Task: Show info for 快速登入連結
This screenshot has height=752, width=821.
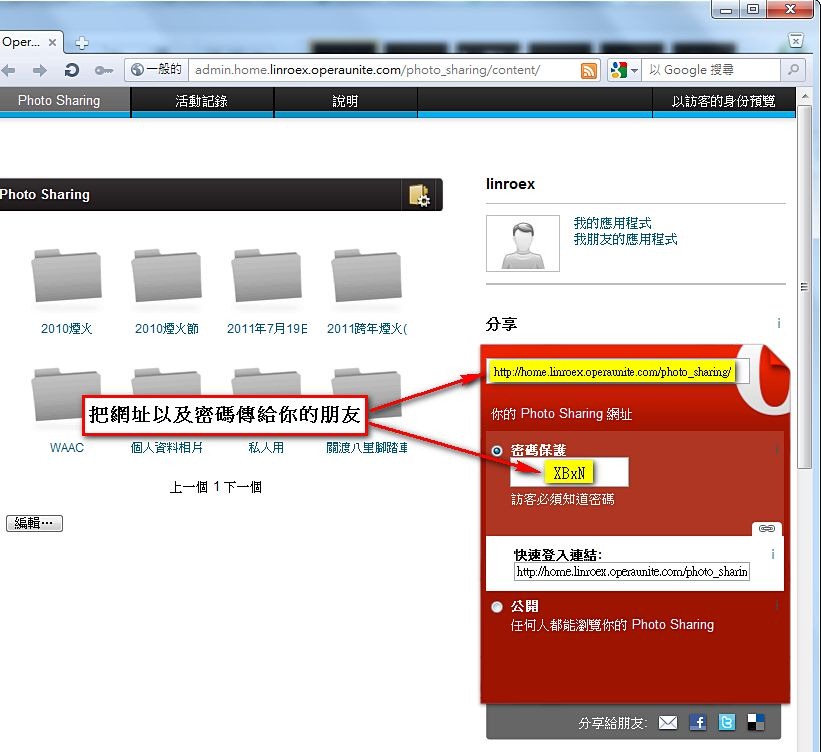Action: [x=773, y=554]
